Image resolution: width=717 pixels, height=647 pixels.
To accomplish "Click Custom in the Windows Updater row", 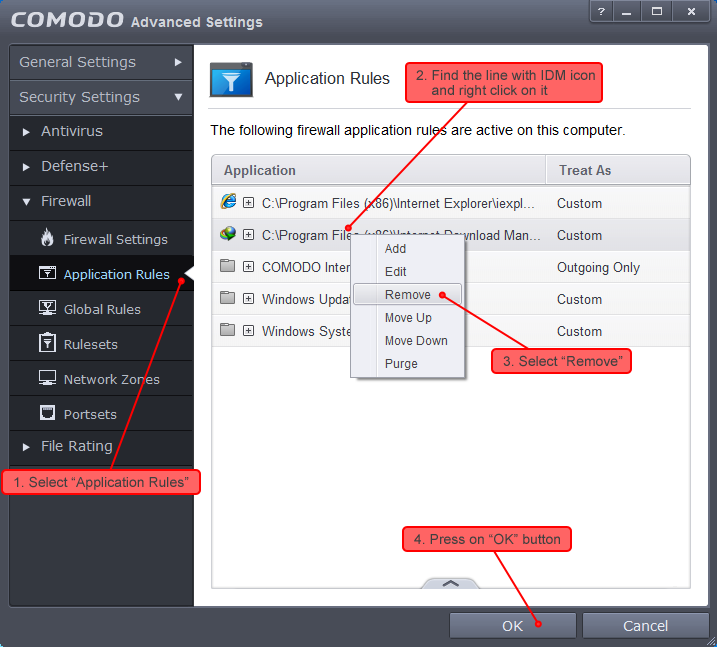I will (x=579, y=299).
